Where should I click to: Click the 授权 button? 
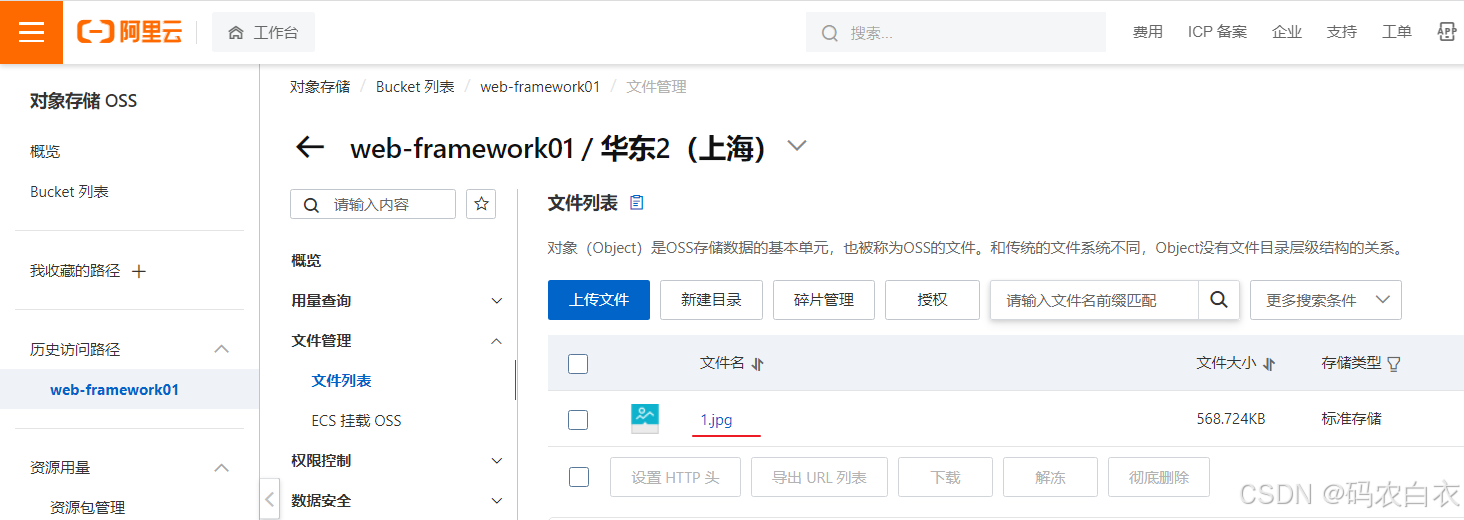point(932,300)
